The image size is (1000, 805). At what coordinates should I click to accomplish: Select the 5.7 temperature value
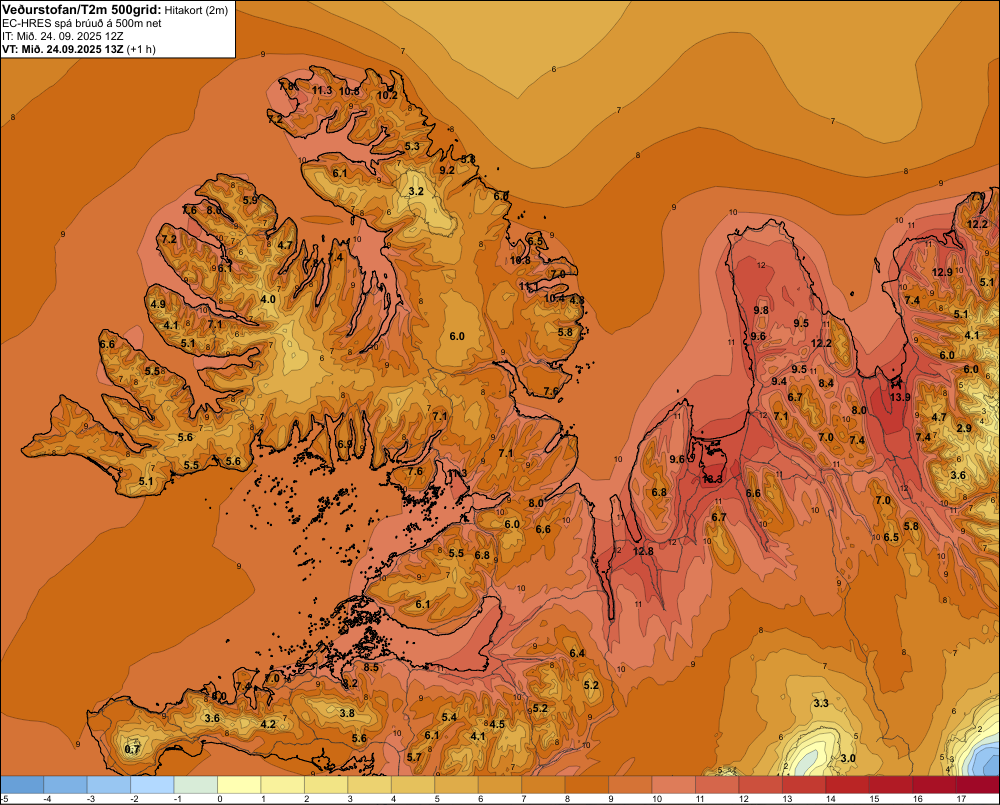tap(414, 757)
